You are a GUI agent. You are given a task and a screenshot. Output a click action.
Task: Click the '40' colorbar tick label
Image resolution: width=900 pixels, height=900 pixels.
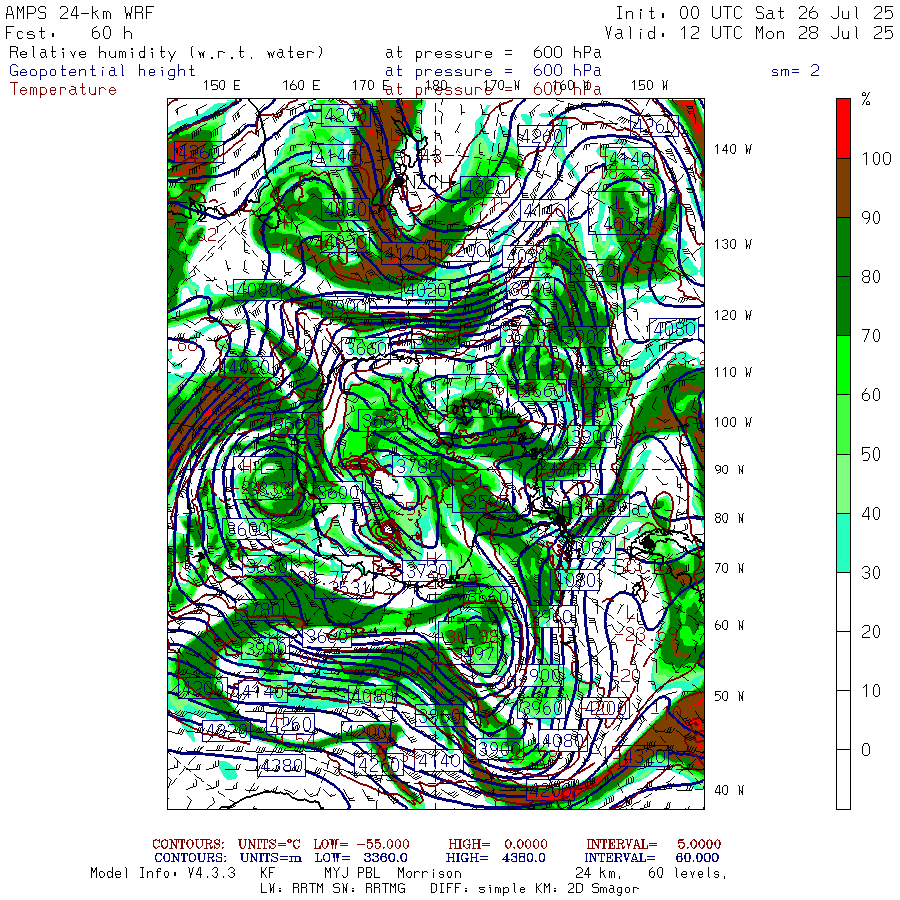click(x=871, y=513)
